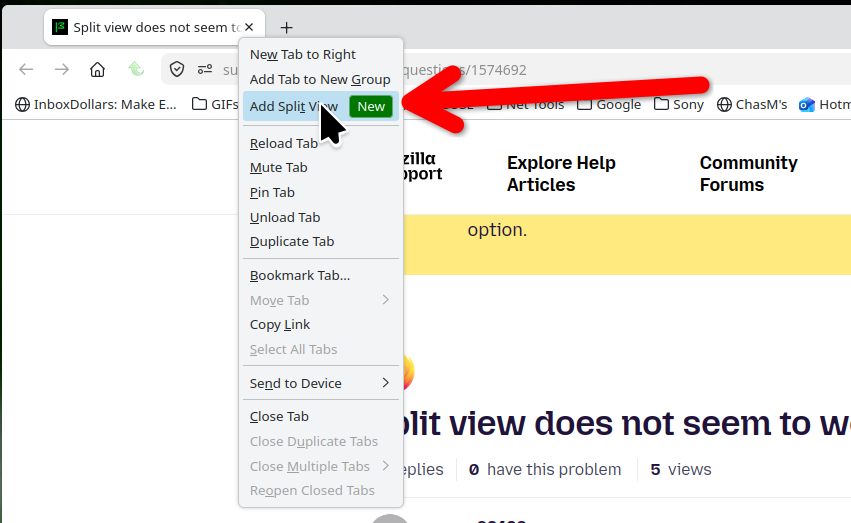
Task: Choose Unload Tab
Action: 321,218
